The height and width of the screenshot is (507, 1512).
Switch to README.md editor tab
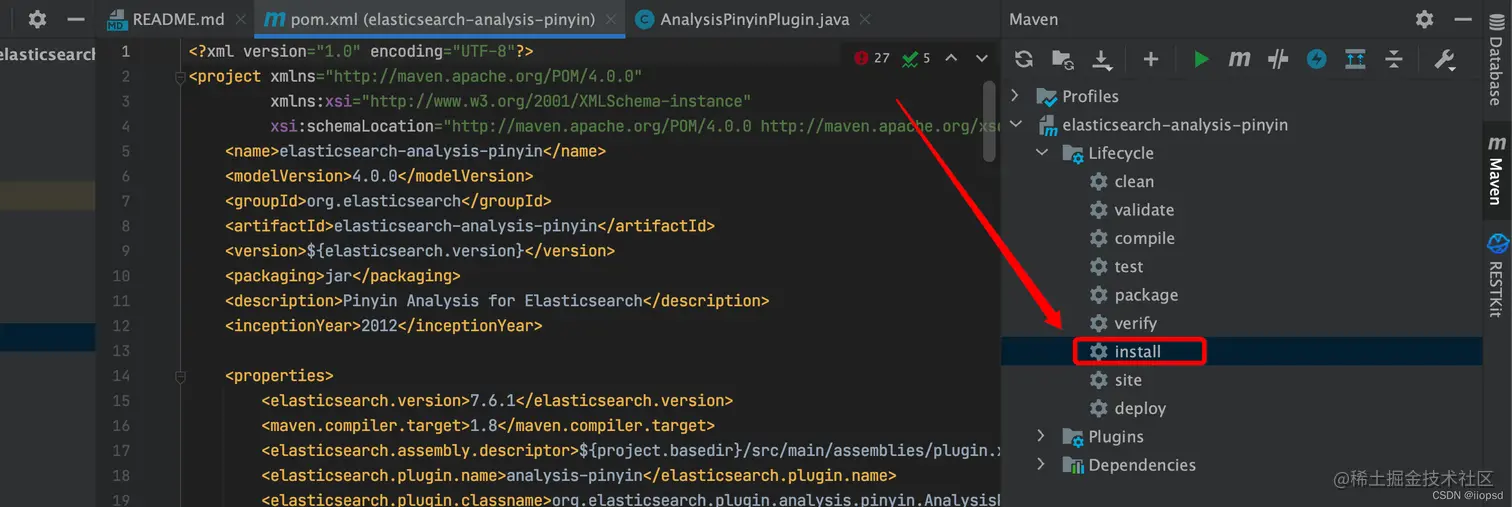coord(176,19)
